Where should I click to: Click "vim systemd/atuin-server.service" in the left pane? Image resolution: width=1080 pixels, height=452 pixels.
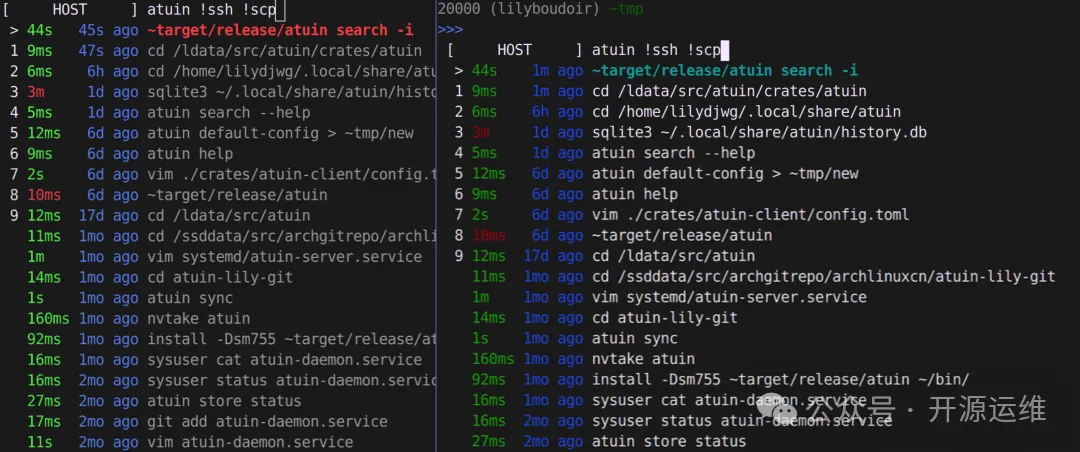point(284,257)
